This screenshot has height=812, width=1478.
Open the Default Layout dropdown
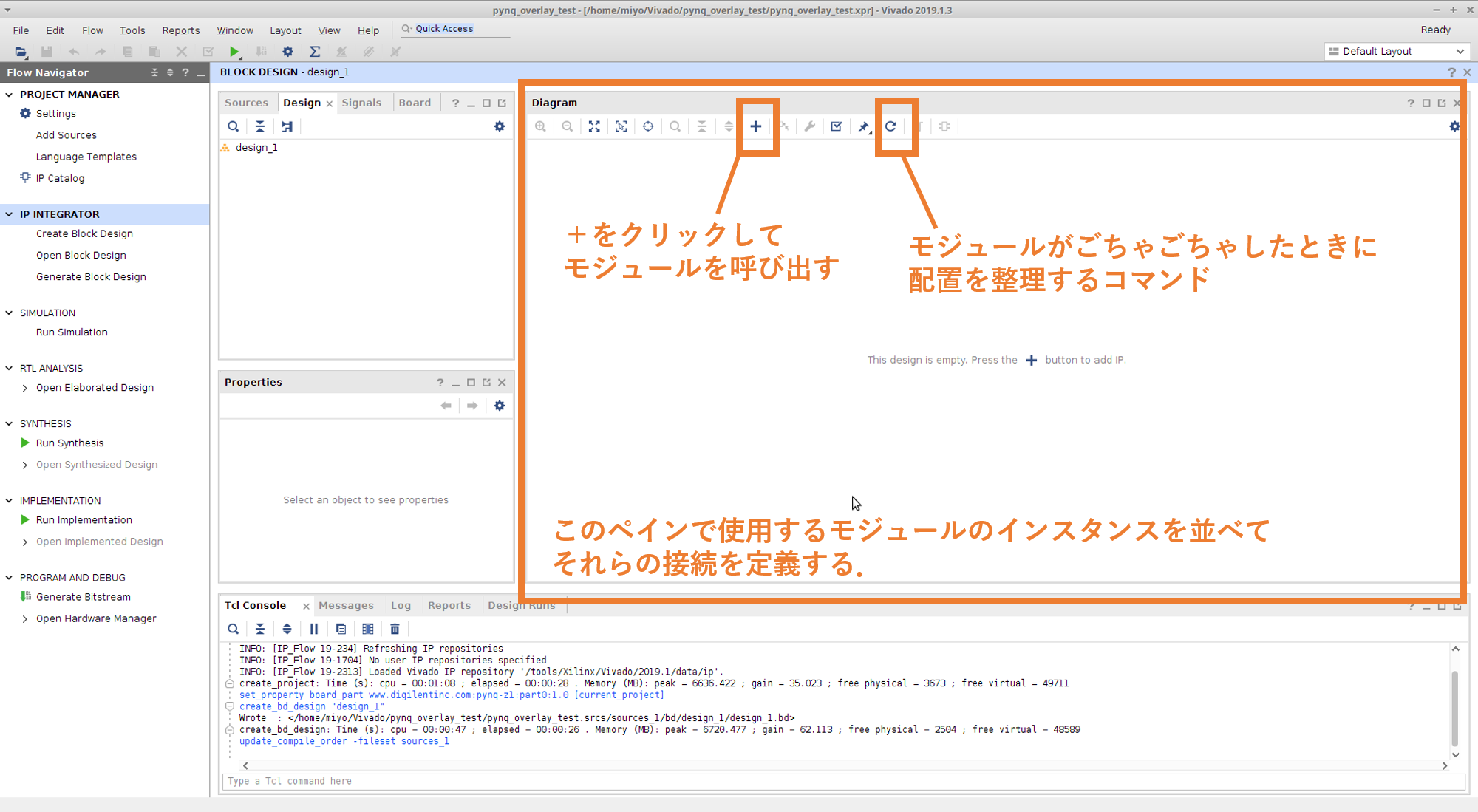point(1396,52)
